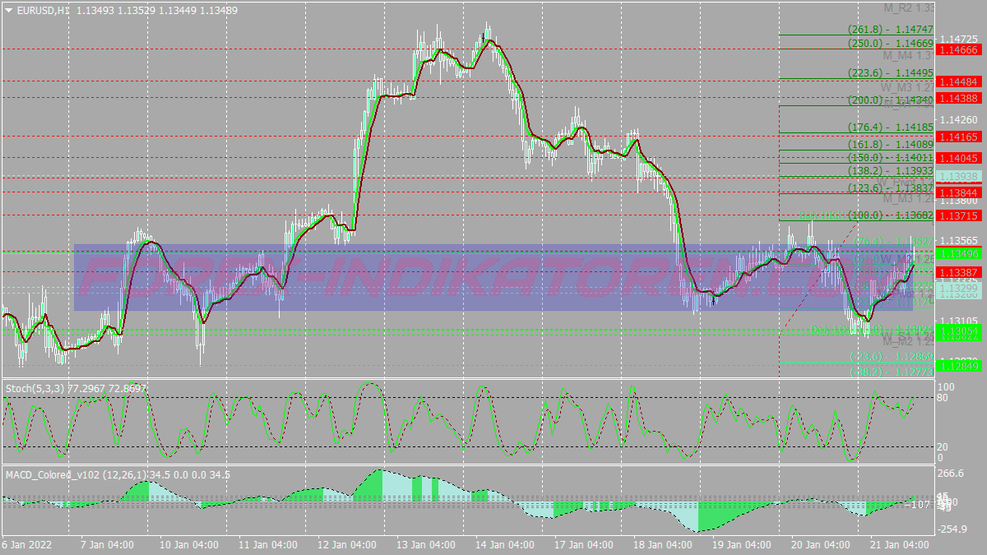Click the 1.14260 axis price tick

pyautogui.click(x=959, y=120)
